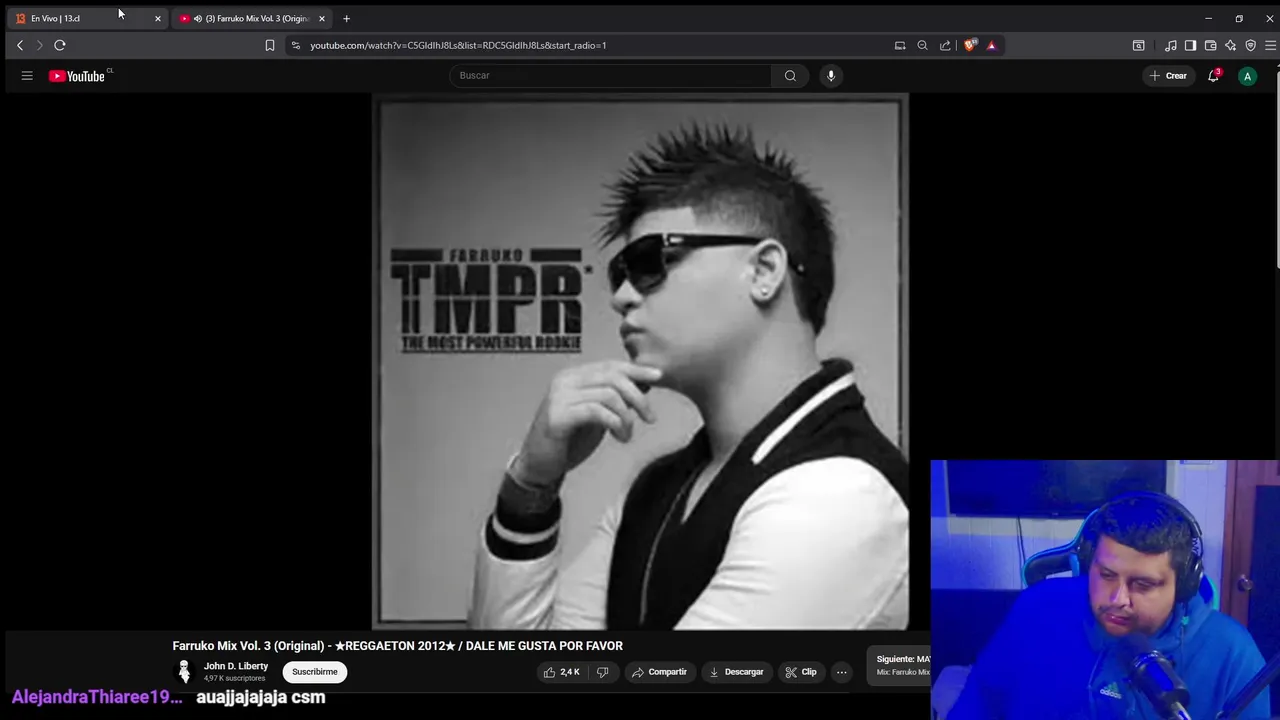The height and width of the screenshot is (720, 1280).
Task: Open Brave Rewards triangle icon
Action: click(991, 45)
